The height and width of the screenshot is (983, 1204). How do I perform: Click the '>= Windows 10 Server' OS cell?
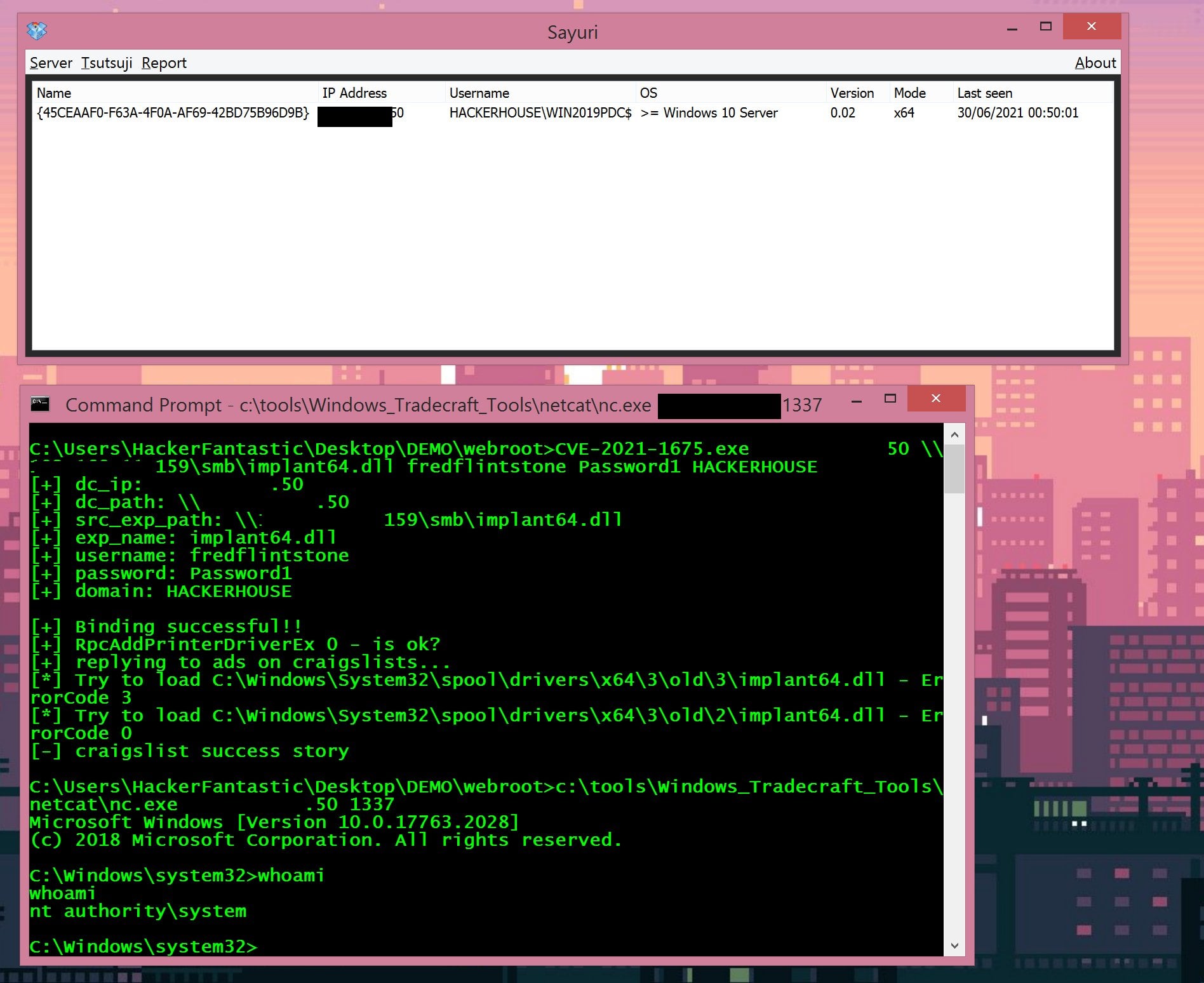click(x=709, y=113)
